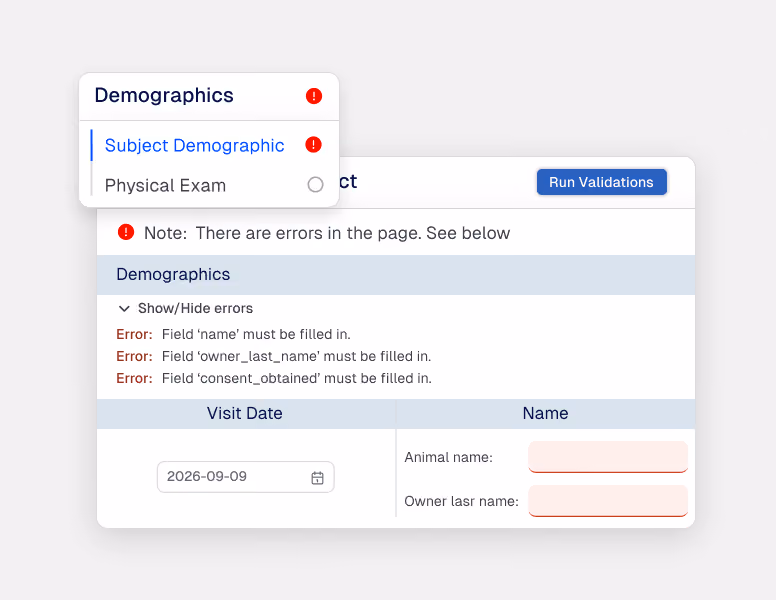
Task: Click the 'Owner lasr name:' label
Action: [x=461, y=501]
